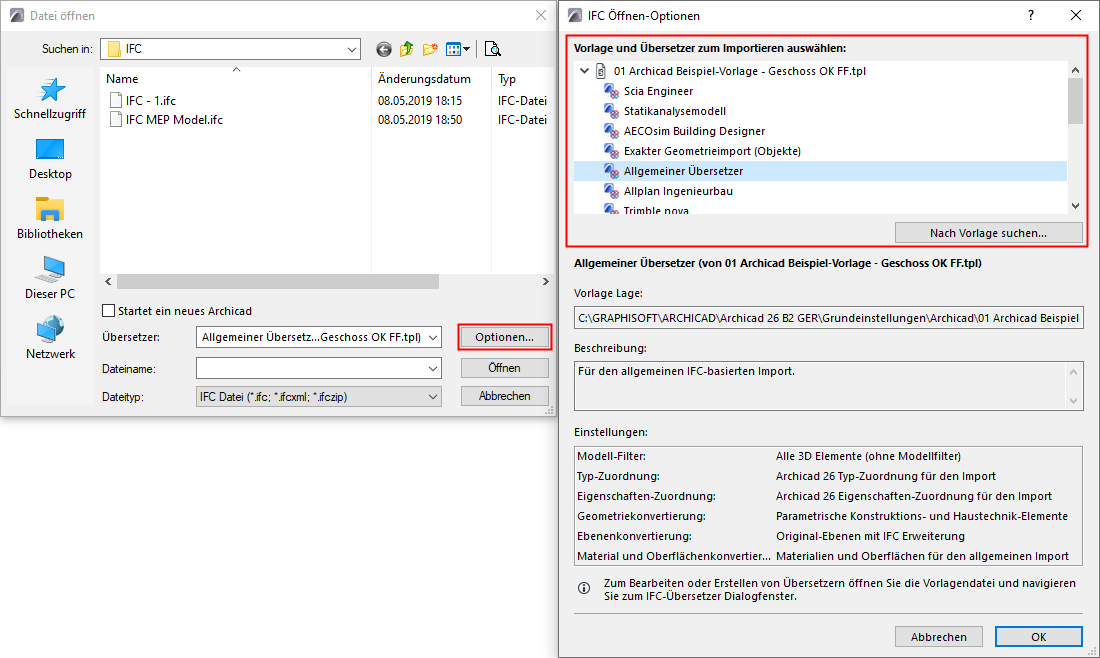Image resolution: width=1100 pixels, height=658 pixels.
Task: Click Abbrechen in IFC Öffnen-Optionen dialog
Action: pyautogui.click(x=939, y=637)
